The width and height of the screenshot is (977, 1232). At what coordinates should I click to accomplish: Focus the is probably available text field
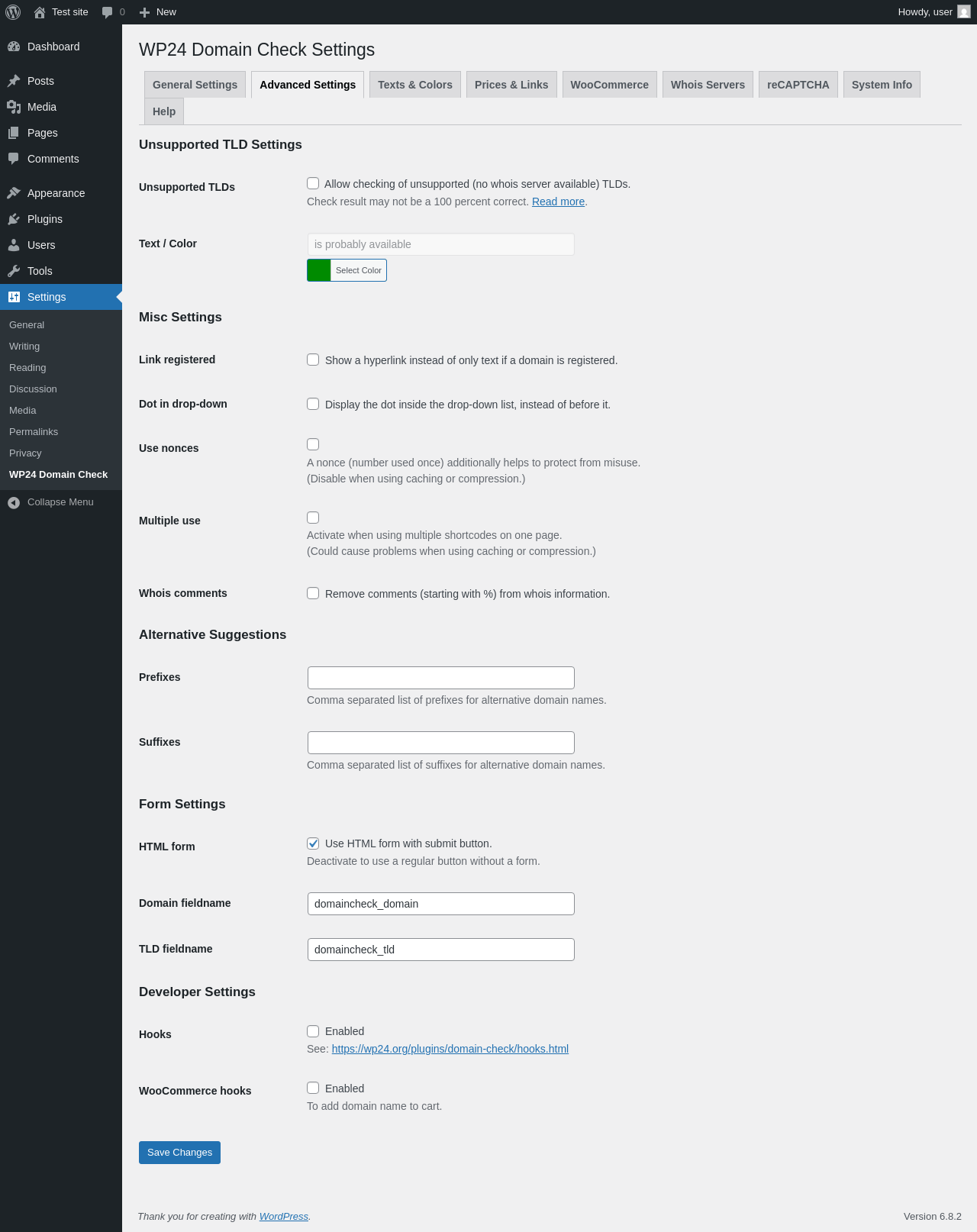tap(441, 244)
